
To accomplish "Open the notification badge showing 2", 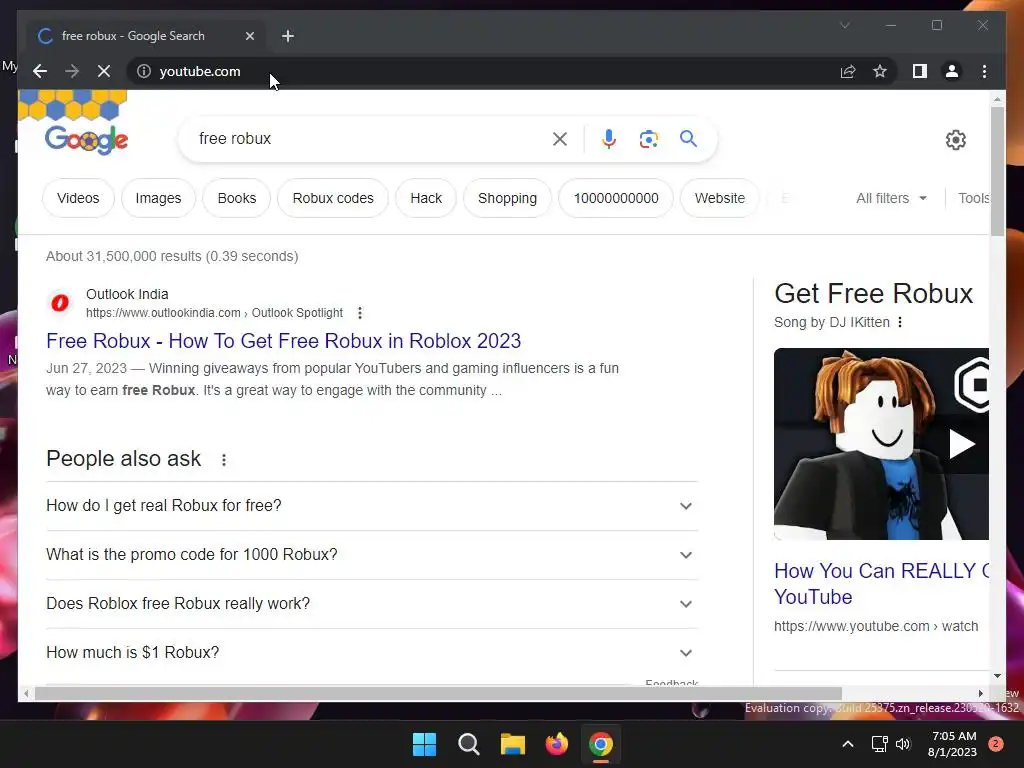I will pyautogui.click(x=996, y=744).
